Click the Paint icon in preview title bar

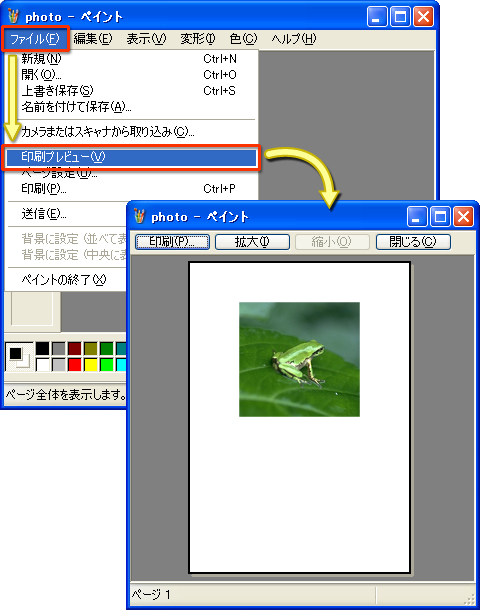click(x=139, y=216)
